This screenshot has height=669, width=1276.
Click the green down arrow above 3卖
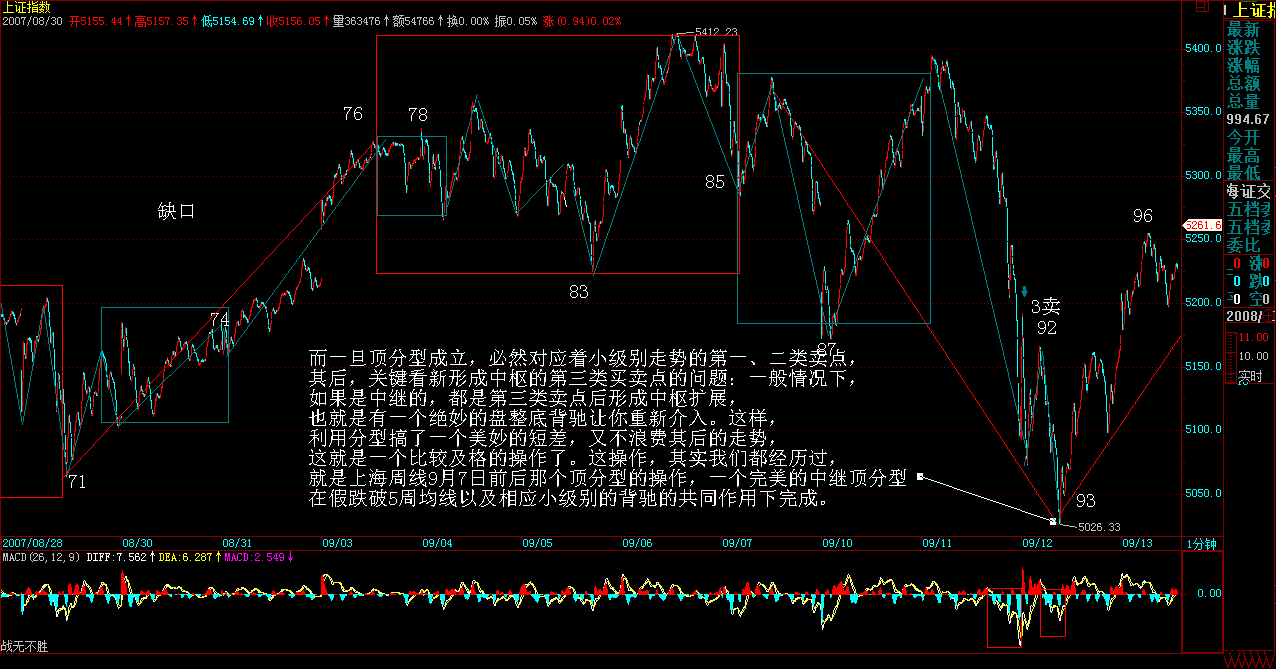click(x=1024, y=291)
